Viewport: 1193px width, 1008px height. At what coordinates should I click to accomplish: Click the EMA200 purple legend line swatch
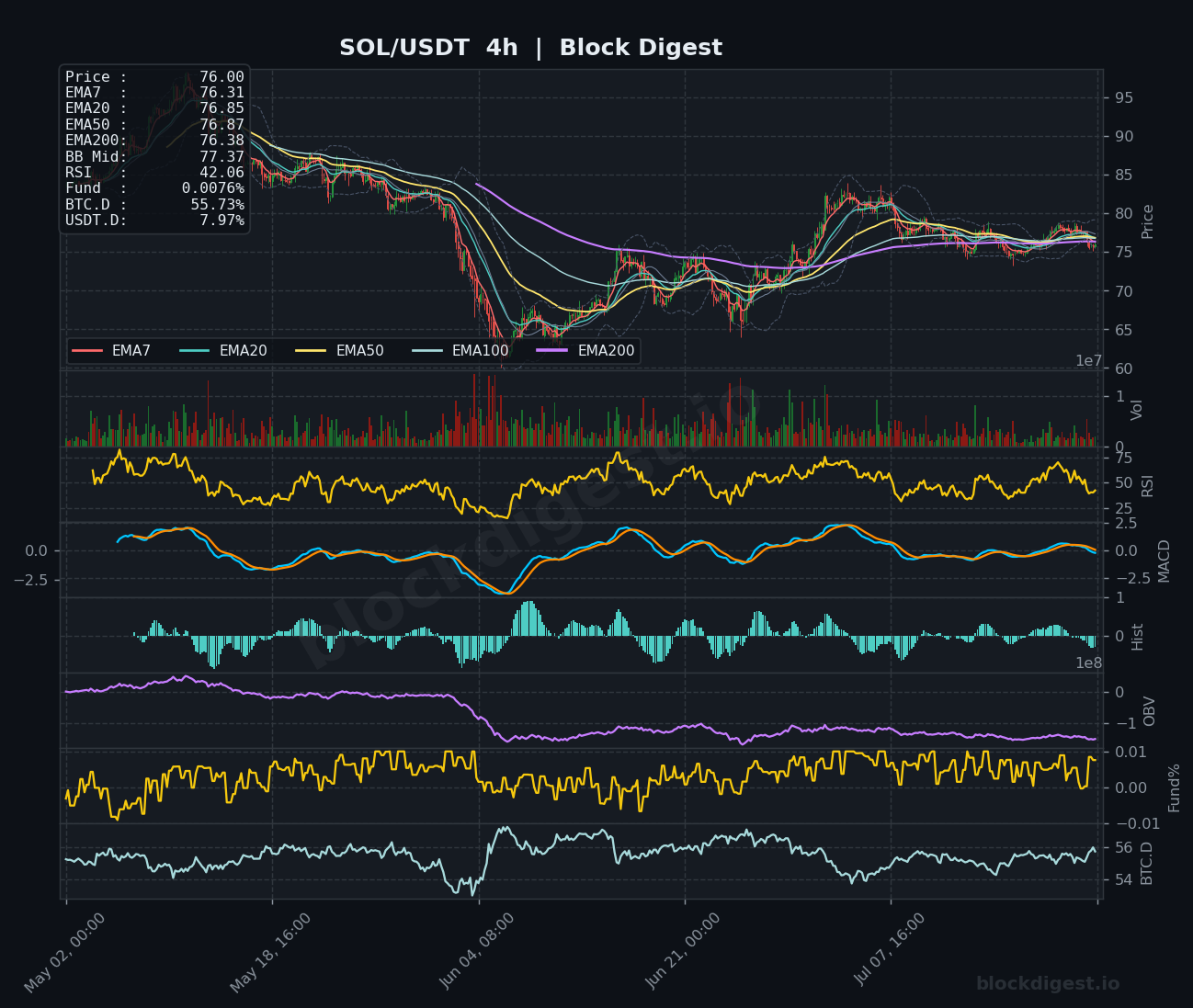pos(552,351)
